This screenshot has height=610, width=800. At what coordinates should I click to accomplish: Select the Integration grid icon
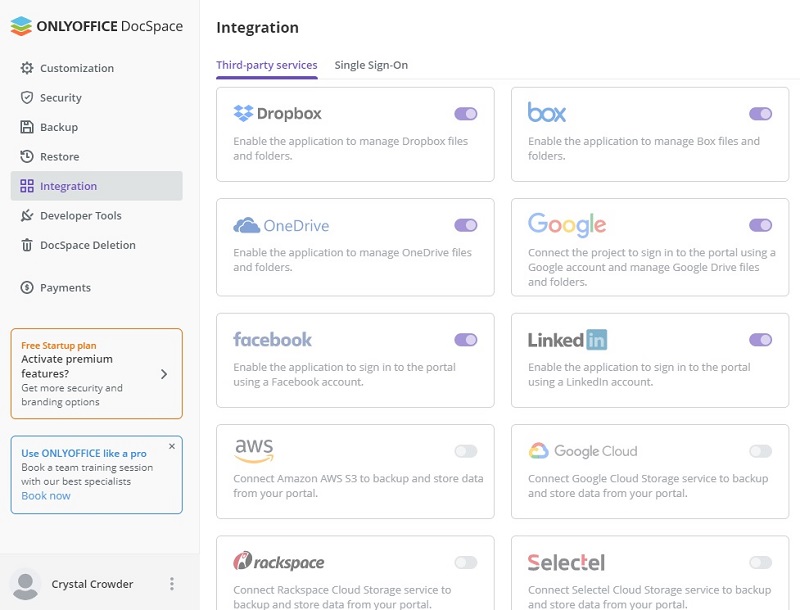pos(28,186)
